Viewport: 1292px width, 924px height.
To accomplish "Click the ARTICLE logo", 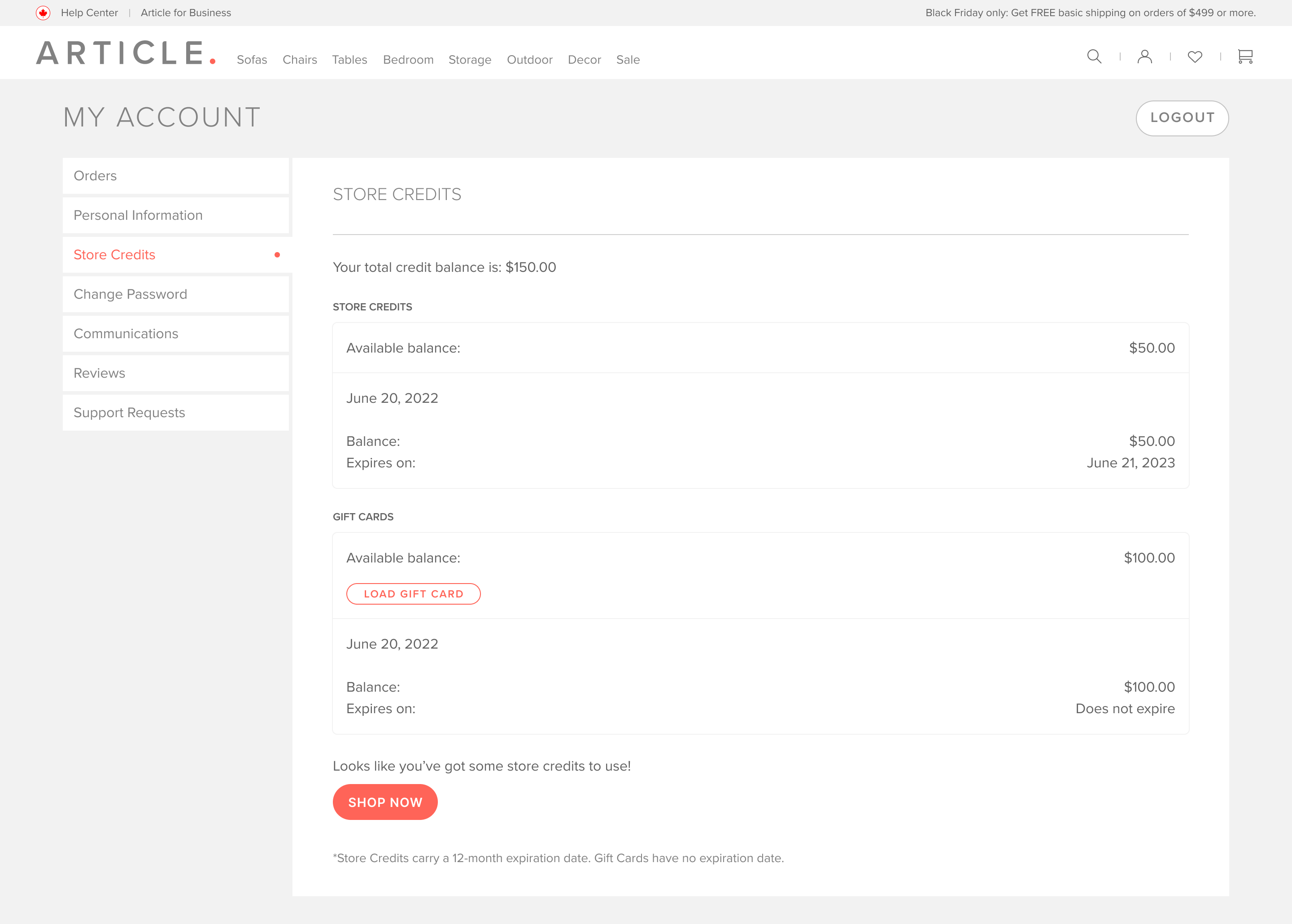I will pyautogui.click(x=126, y=53).
